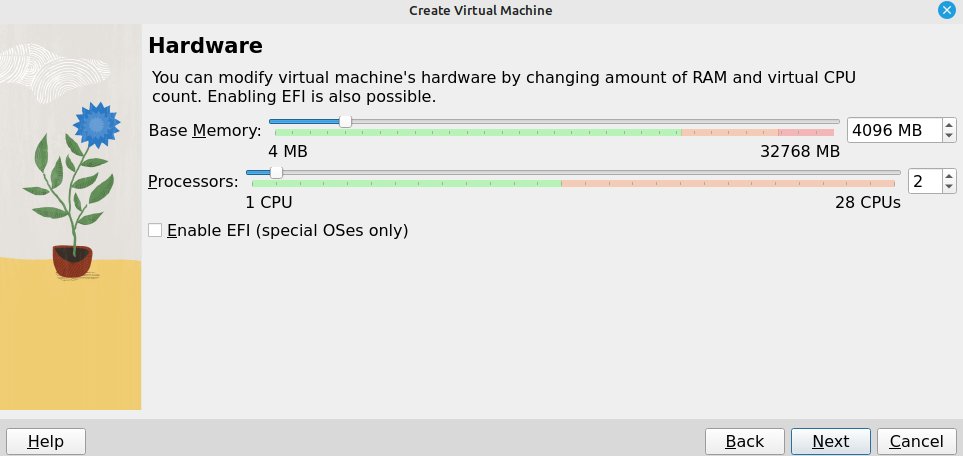Cancel virtual machine creation
Image resolution: width=963 pixels, height=456 pixels.
pos(916,441)
